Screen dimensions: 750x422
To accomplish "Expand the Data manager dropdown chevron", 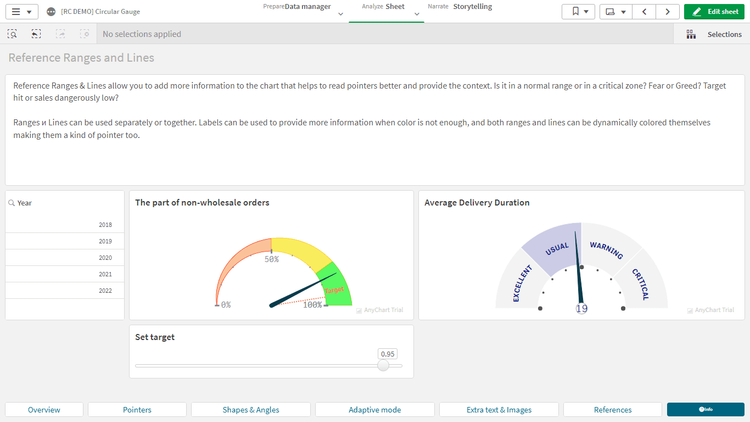I will pyautogui.click(x=341, y=14).
